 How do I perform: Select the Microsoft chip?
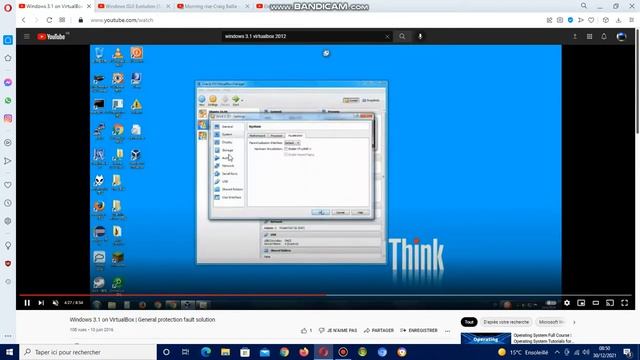551,322
